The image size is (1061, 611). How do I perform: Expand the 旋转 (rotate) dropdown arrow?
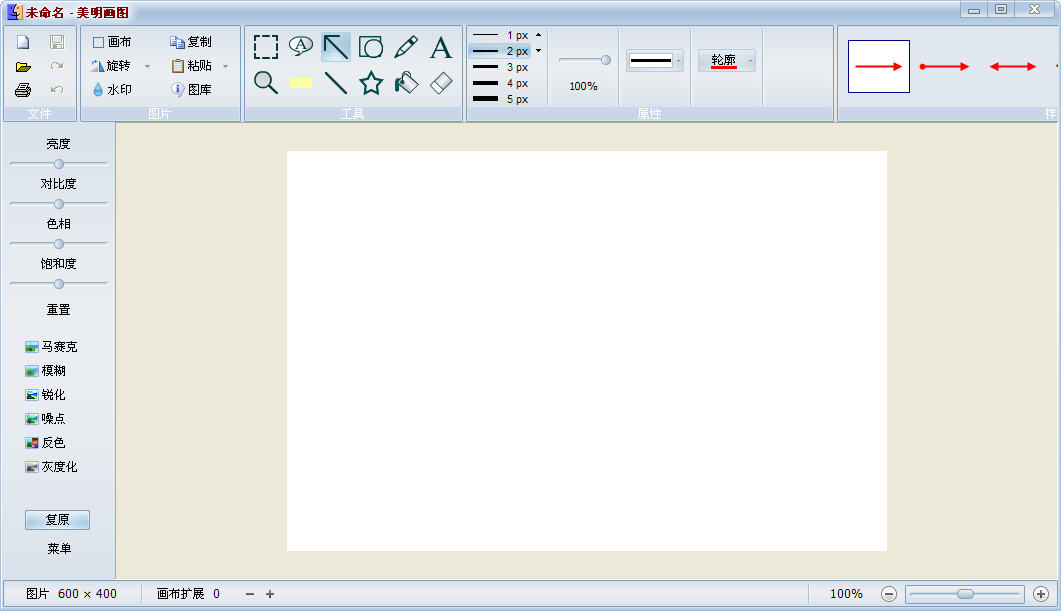click(x=148, y=67)
